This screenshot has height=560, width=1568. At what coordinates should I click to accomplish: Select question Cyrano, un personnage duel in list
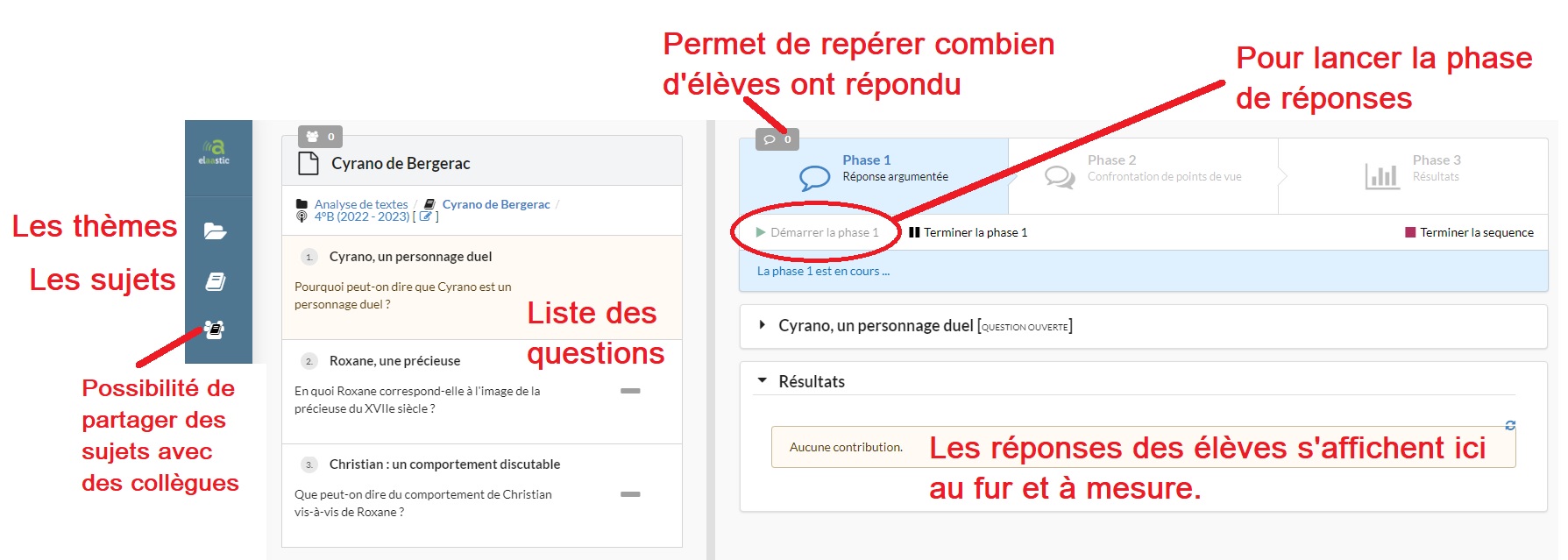click(x=482, y=287)
